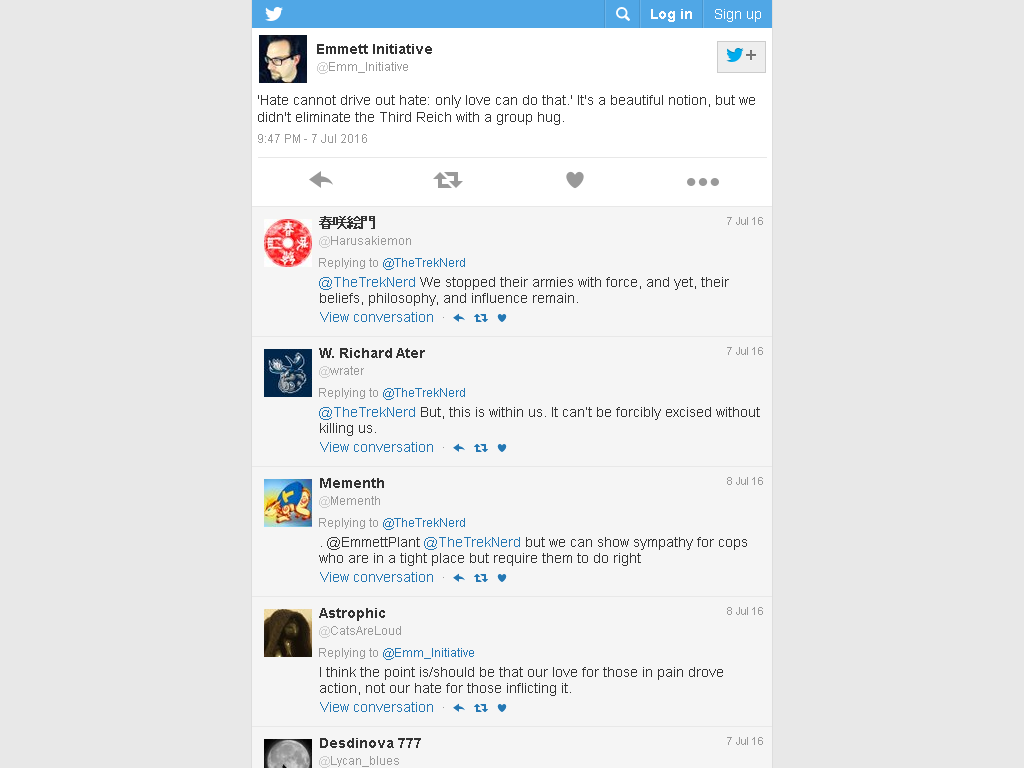Reply to Mementh's tweet

coord(459,578)
